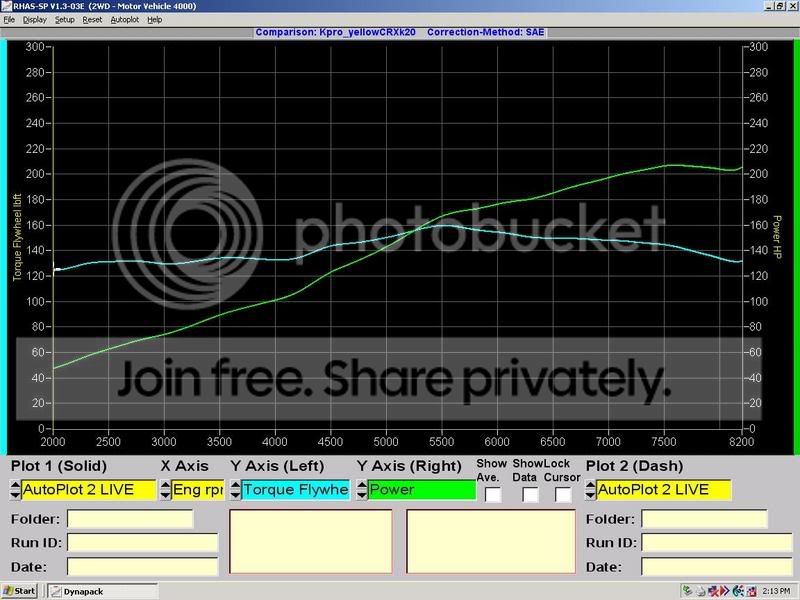Click the cyan Torque Flywheel Y Axis field
The height and width of the screenshot is (600, 800).
tap(295, 490)
